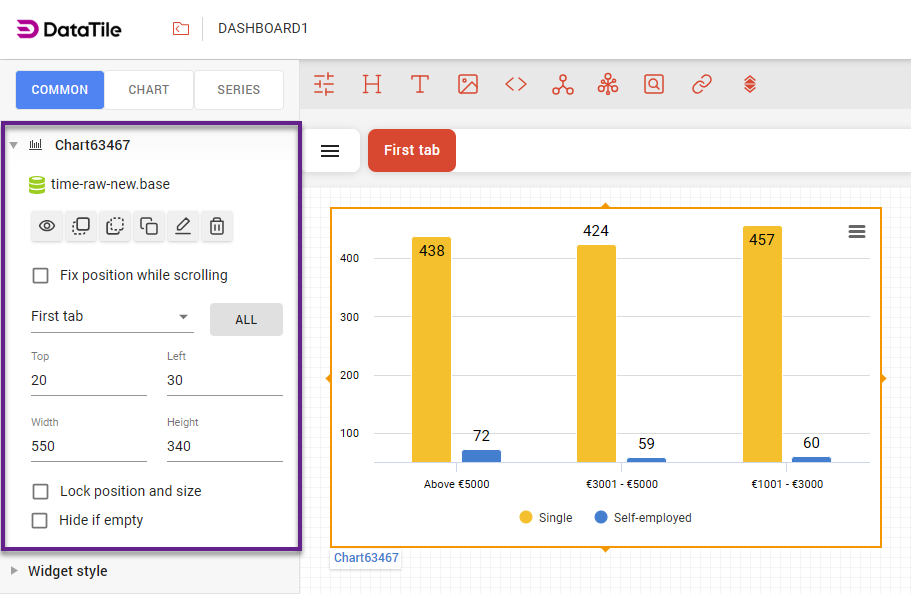
Task: Add a text widget using T icon
Action: click(420, 84)
